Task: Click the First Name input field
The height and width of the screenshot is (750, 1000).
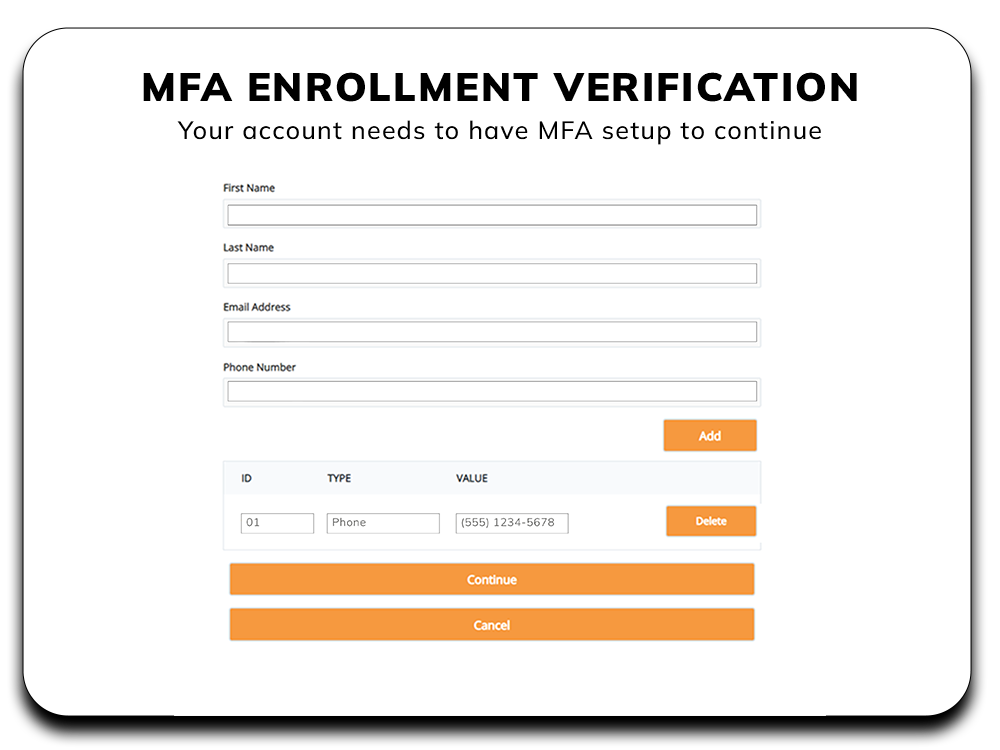Action: pos(491,214)
